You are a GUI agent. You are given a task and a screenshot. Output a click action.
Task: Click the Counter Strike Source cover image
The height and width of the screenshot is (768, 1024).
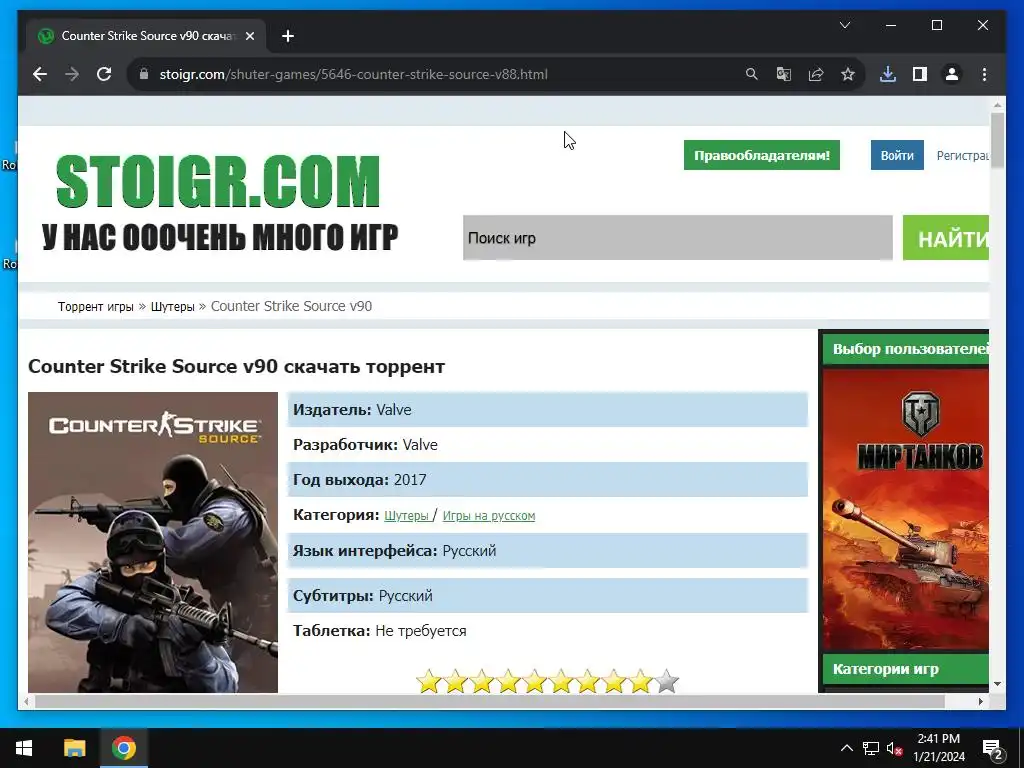pos(153,542)
